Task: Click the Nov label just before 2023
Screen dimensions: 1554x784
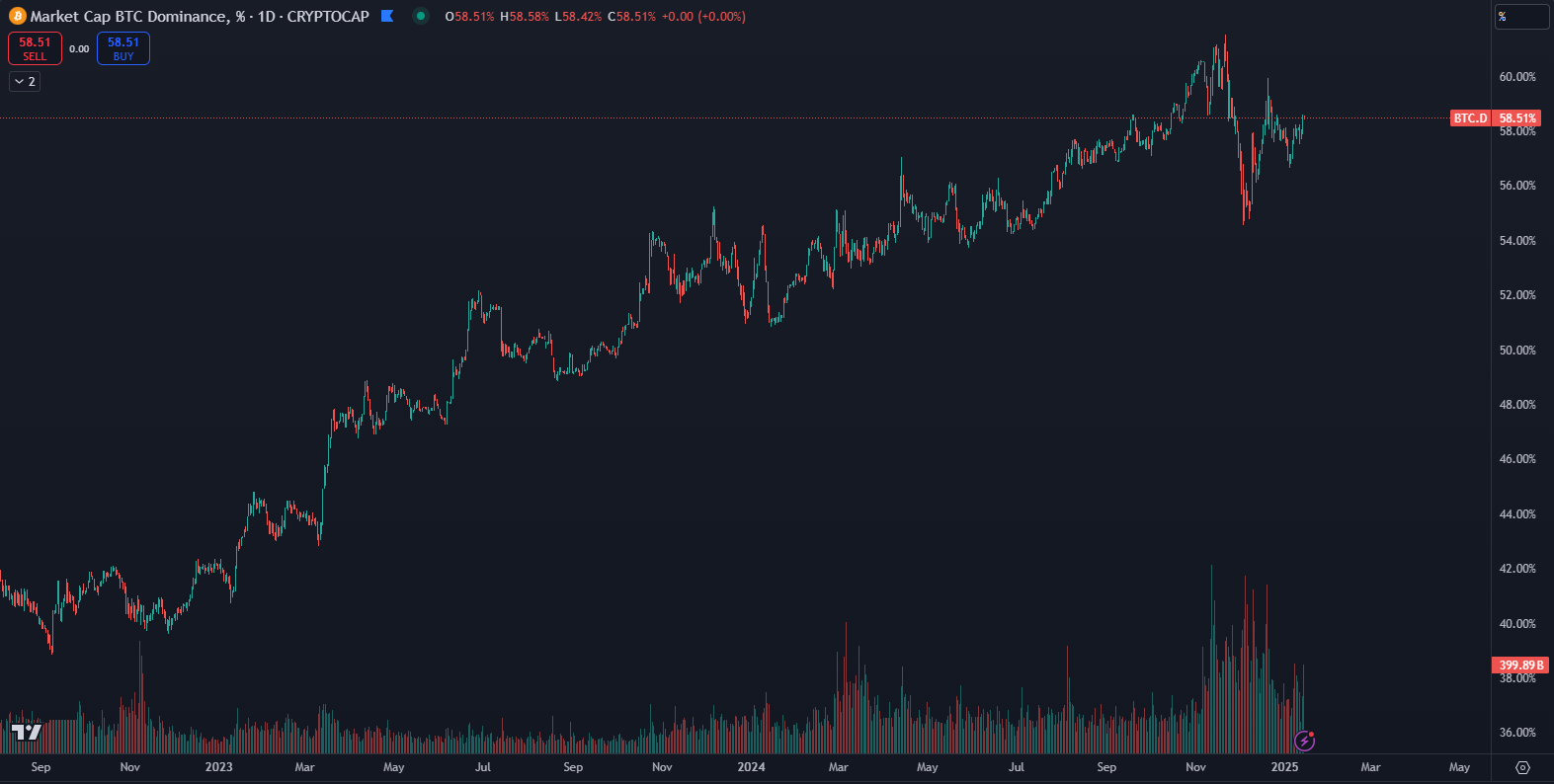Action: click(x=129, y=767)
